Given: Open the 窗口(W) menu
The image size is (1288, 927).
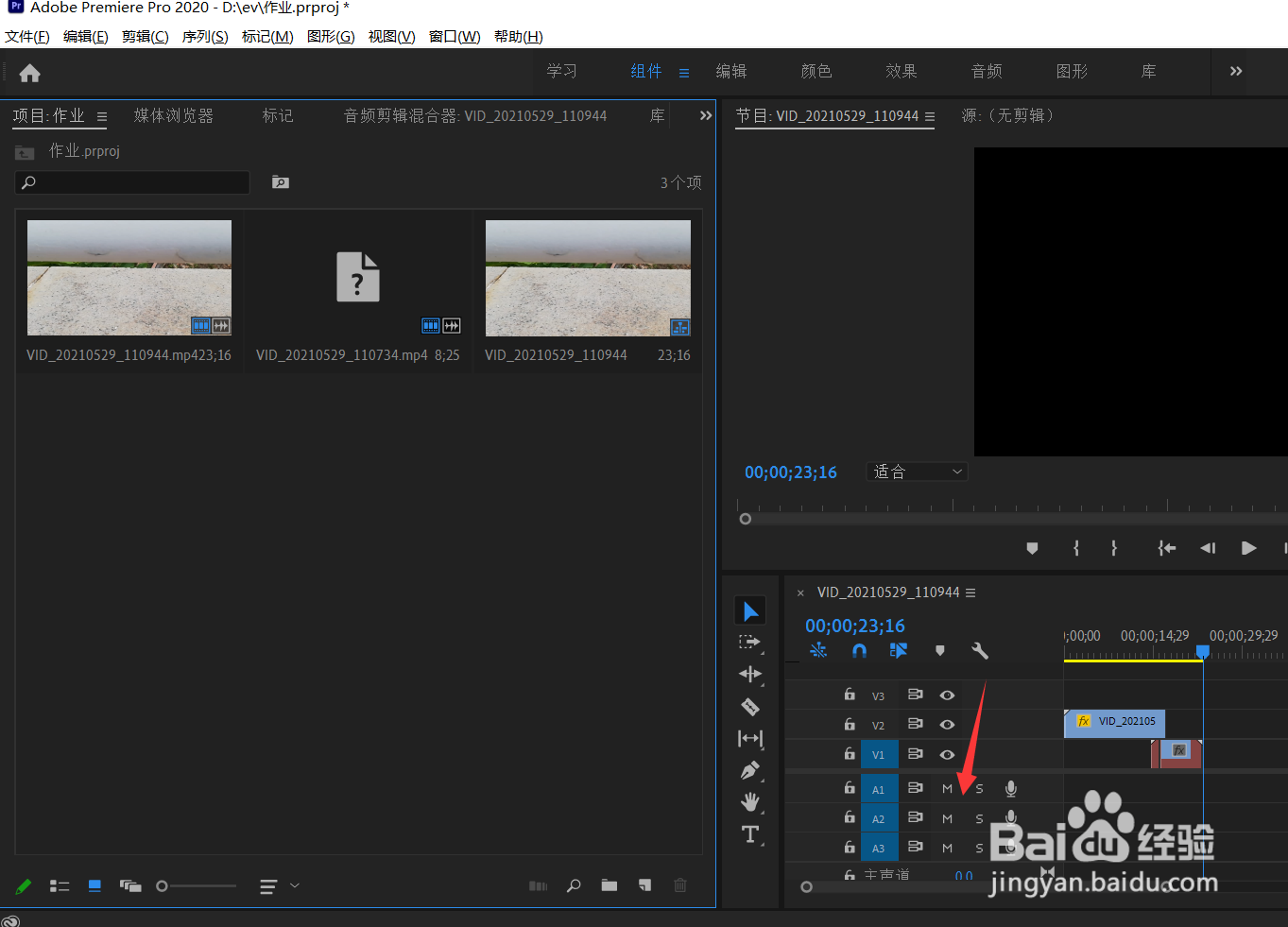Looking at the screenshot, I should click(x=455, y=37).
